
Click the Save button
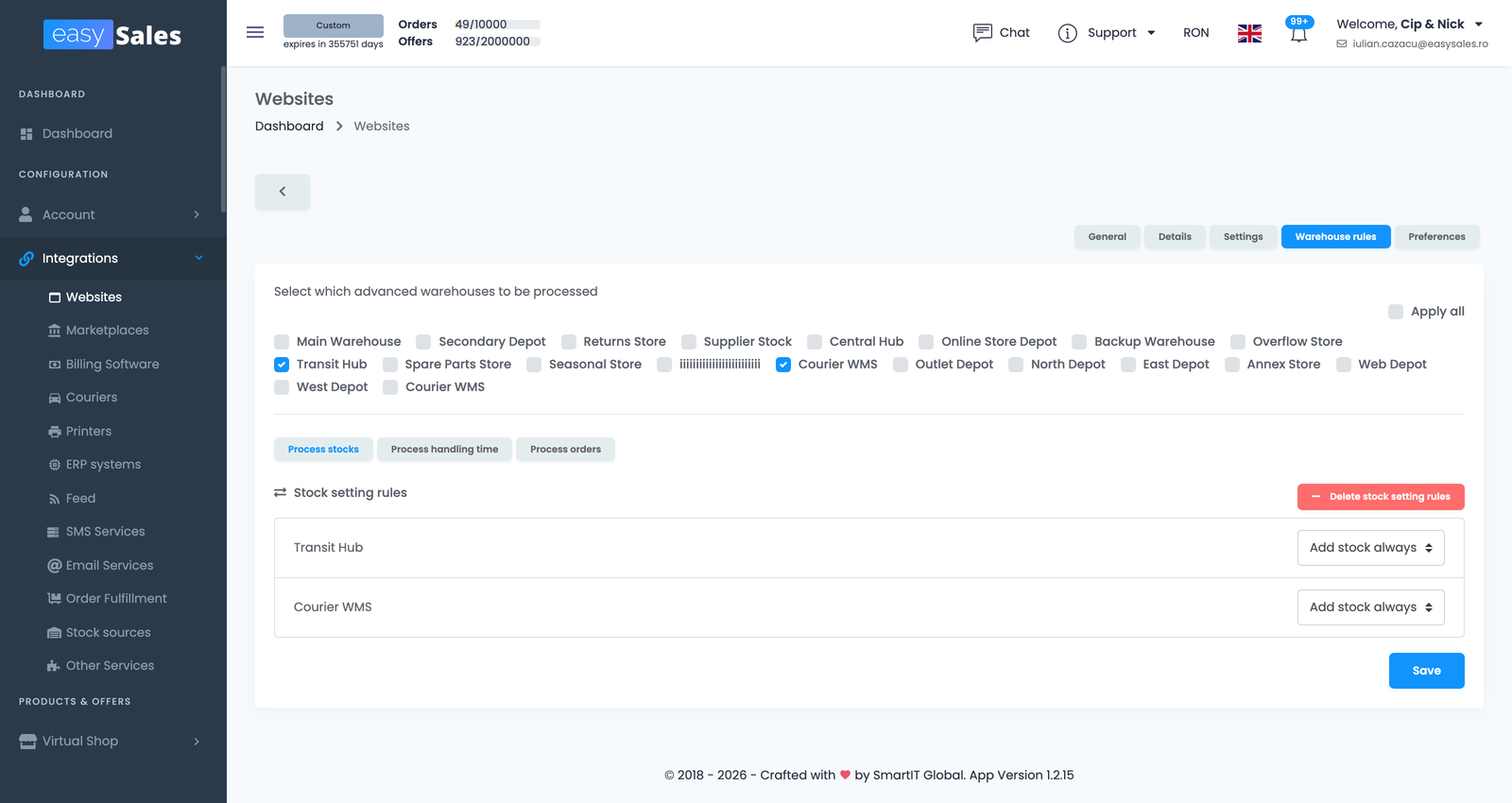tap(1427, 671)
